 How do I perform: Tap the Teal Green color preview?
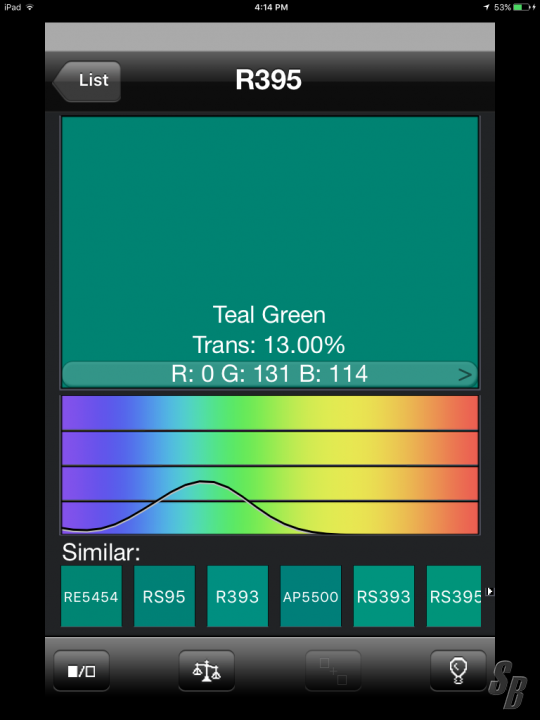(x=270, y=239)
